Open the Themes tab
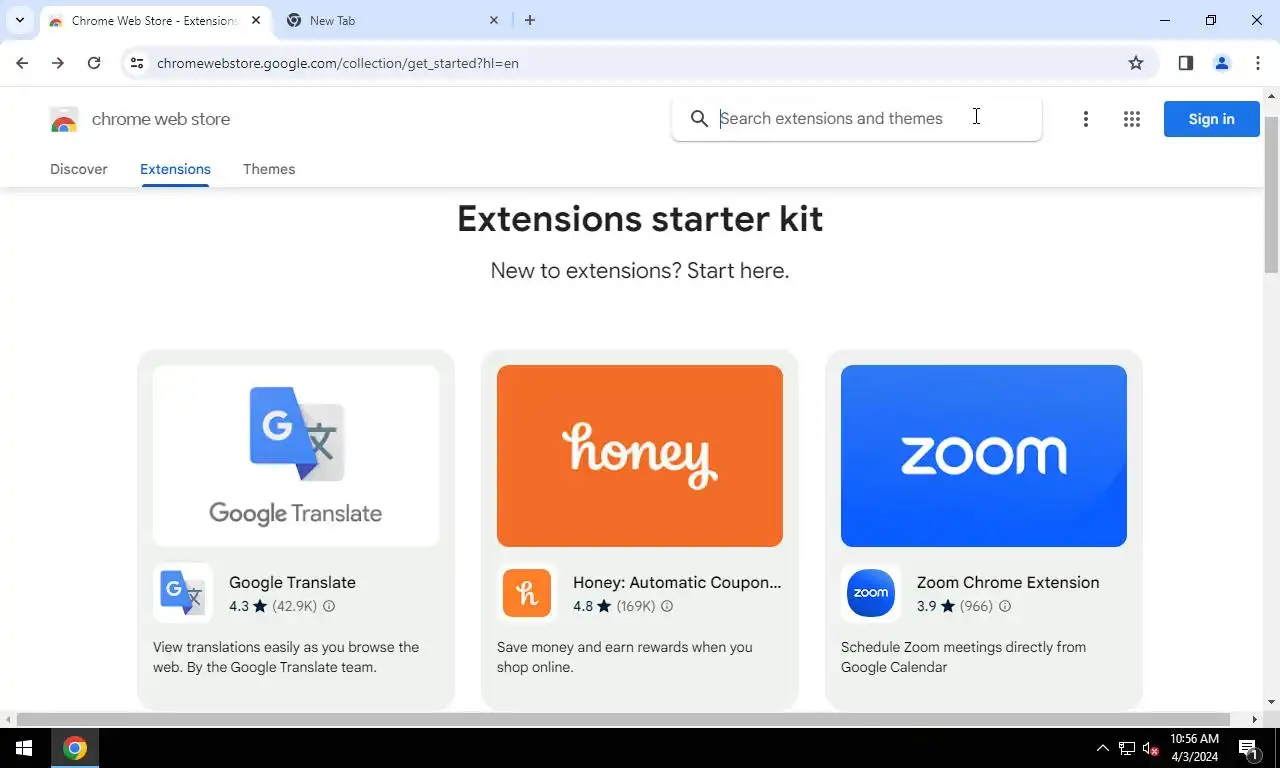The image size is (1280, 768). pos(269,169)
